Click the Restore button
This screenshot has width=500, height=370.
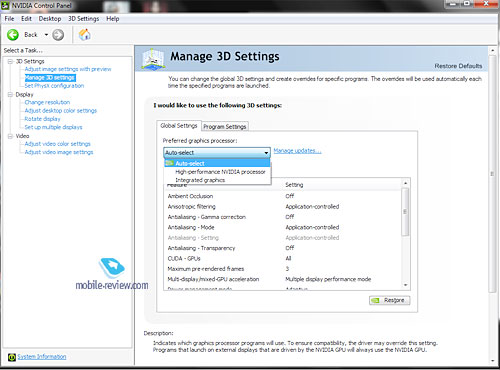coord(390,300)
